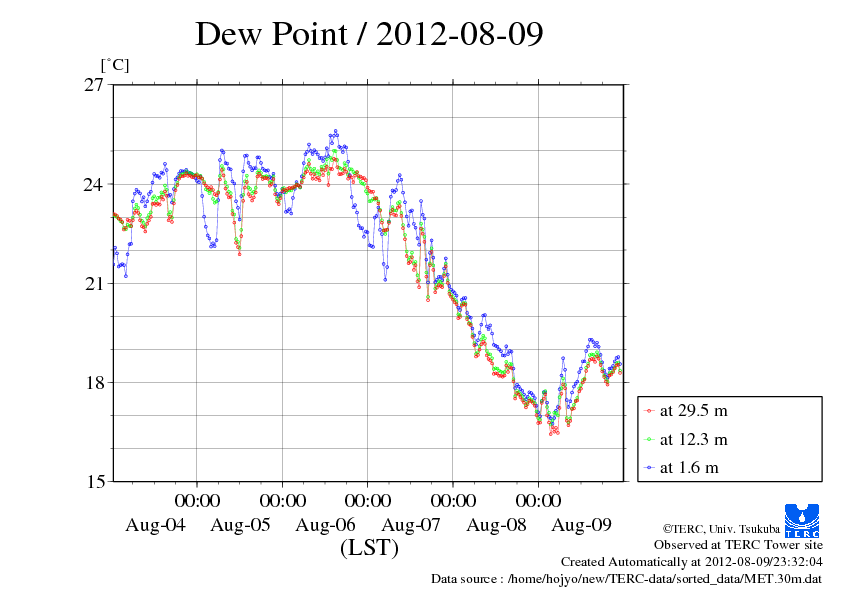Click the Aug-06 date label

pyautogui.click(x=325, y=524)
